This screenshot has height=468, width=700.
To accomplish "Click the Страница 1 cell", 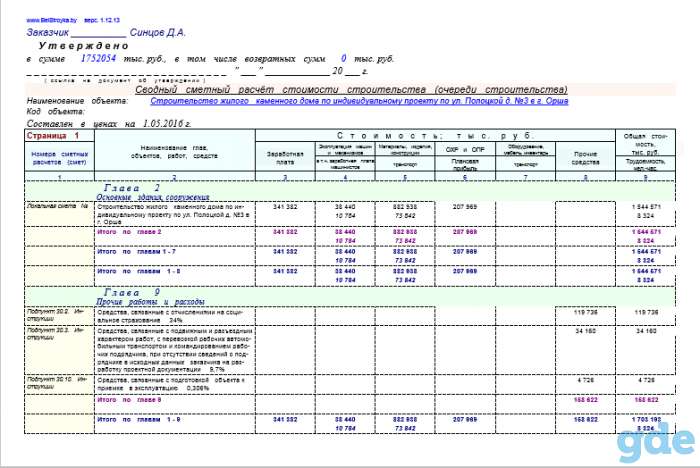I will click(x=59, y=136).
